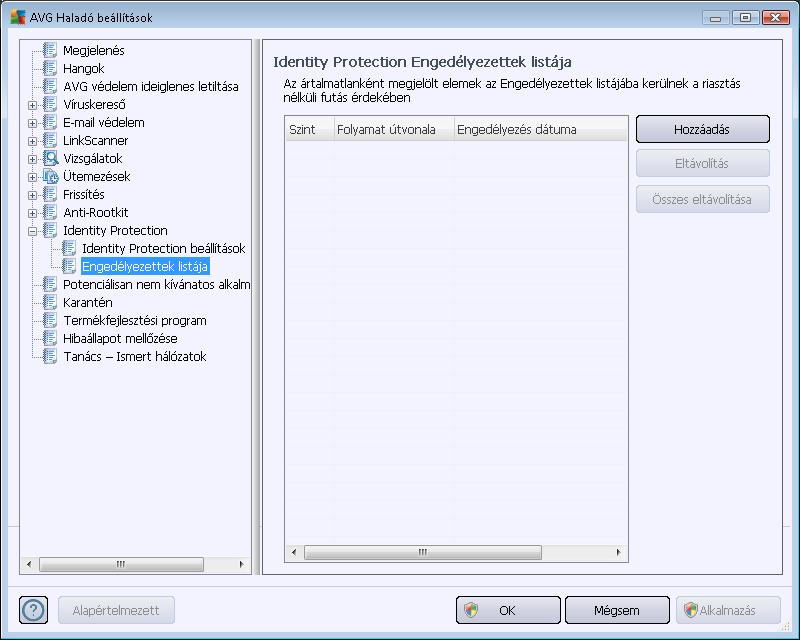This screenshot has width=800, height=640.
Task: Click the tree panel's horizontal scrollbar thumb
Action: coord(121,564)
